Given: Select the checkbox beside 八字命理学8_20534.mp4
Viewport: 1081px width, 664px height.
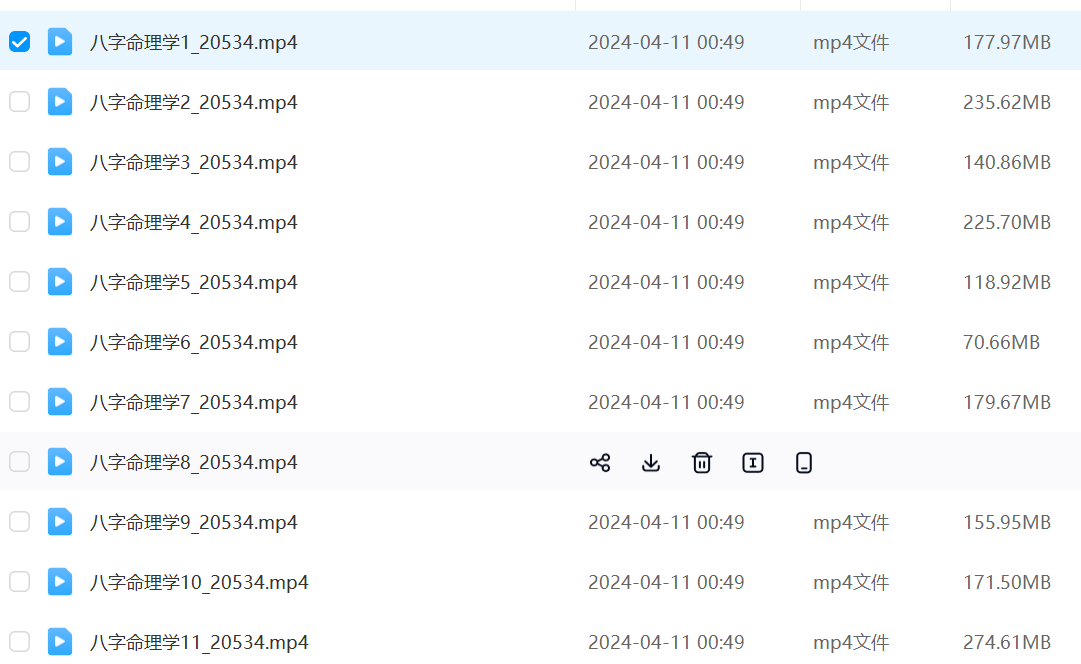Looking at the screenshot, I should [19, 462].
